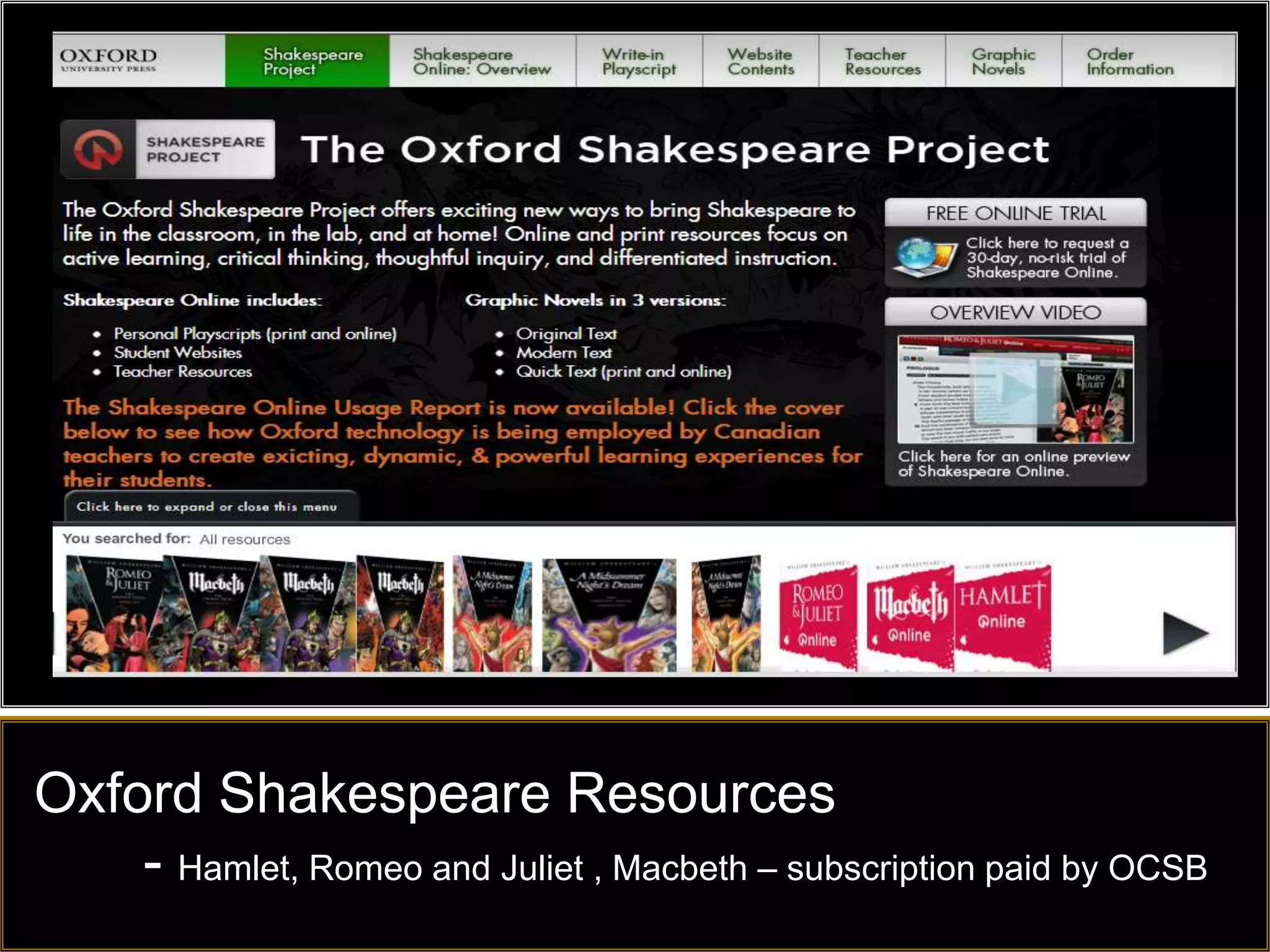Click the "Oxford Shakespeare Resources" slide title
Screen dimensions: 1270x952
pyautogui.click(x=435, y=793)
